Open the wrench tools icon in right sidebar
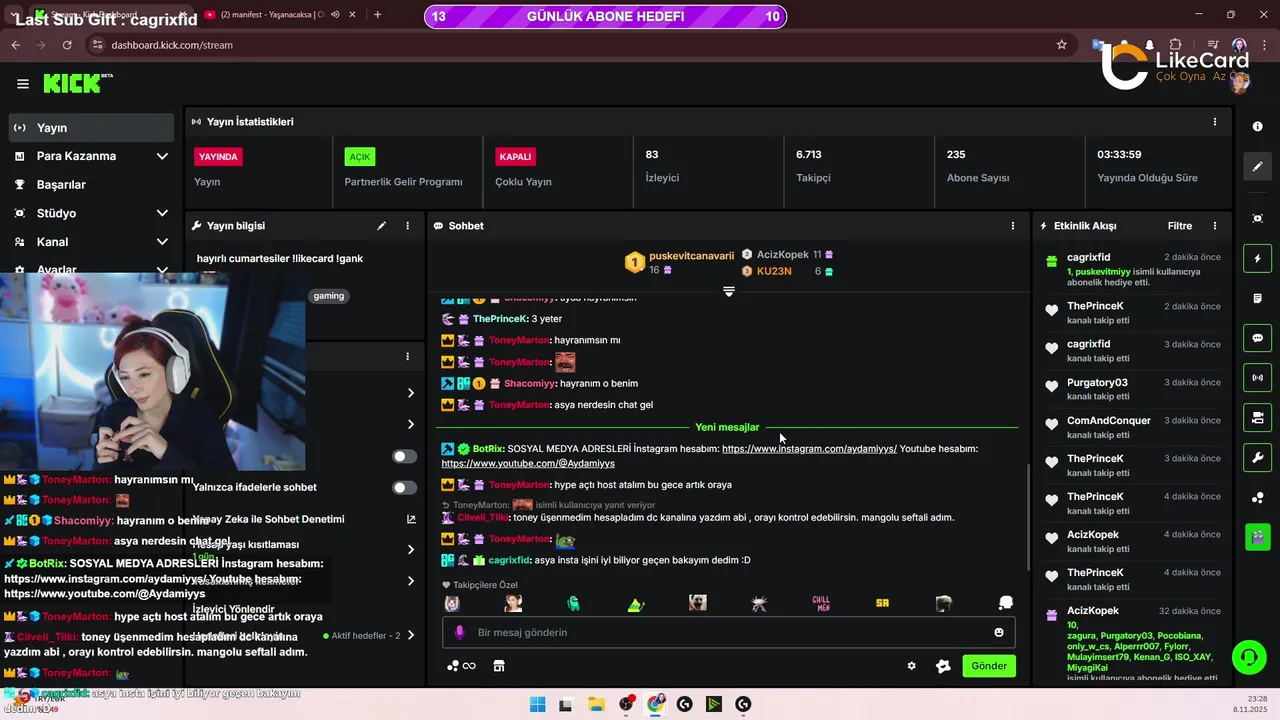Image resolution: width=1280 pixels, height=720 pixels. pyautogui.click(x=1257, y=458)
